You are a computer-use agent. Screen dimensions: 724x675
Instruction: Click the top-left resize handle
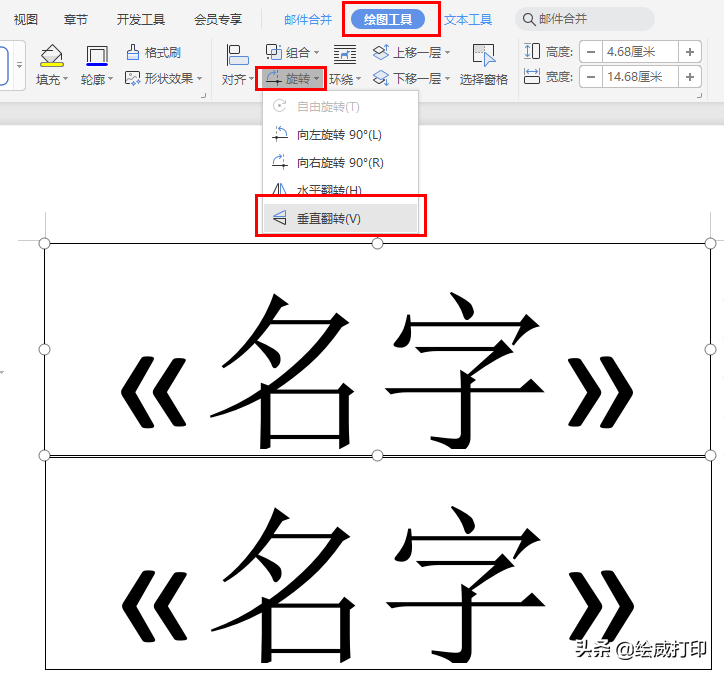pos(44,243)
